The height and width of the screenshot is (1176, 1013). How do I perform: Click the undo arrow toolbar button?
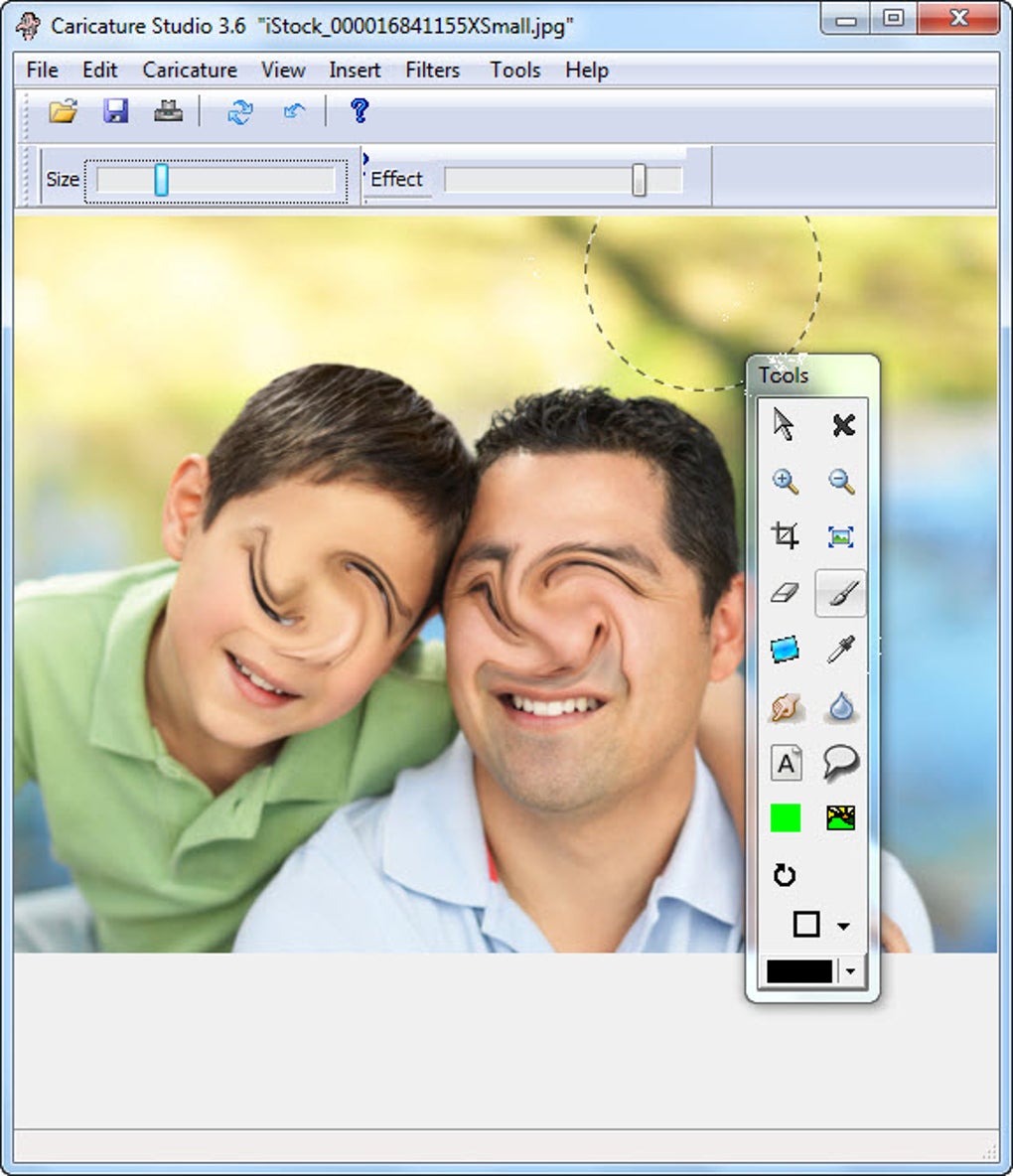pos(293,112)
